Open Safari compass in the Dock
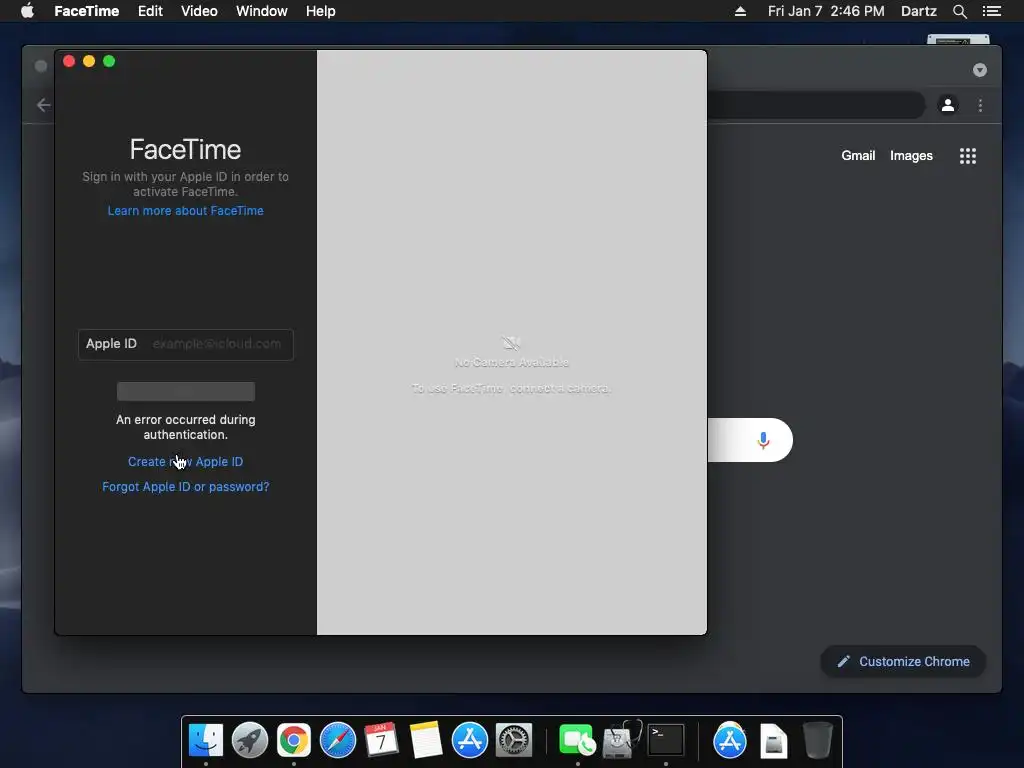 click(338, 741)
